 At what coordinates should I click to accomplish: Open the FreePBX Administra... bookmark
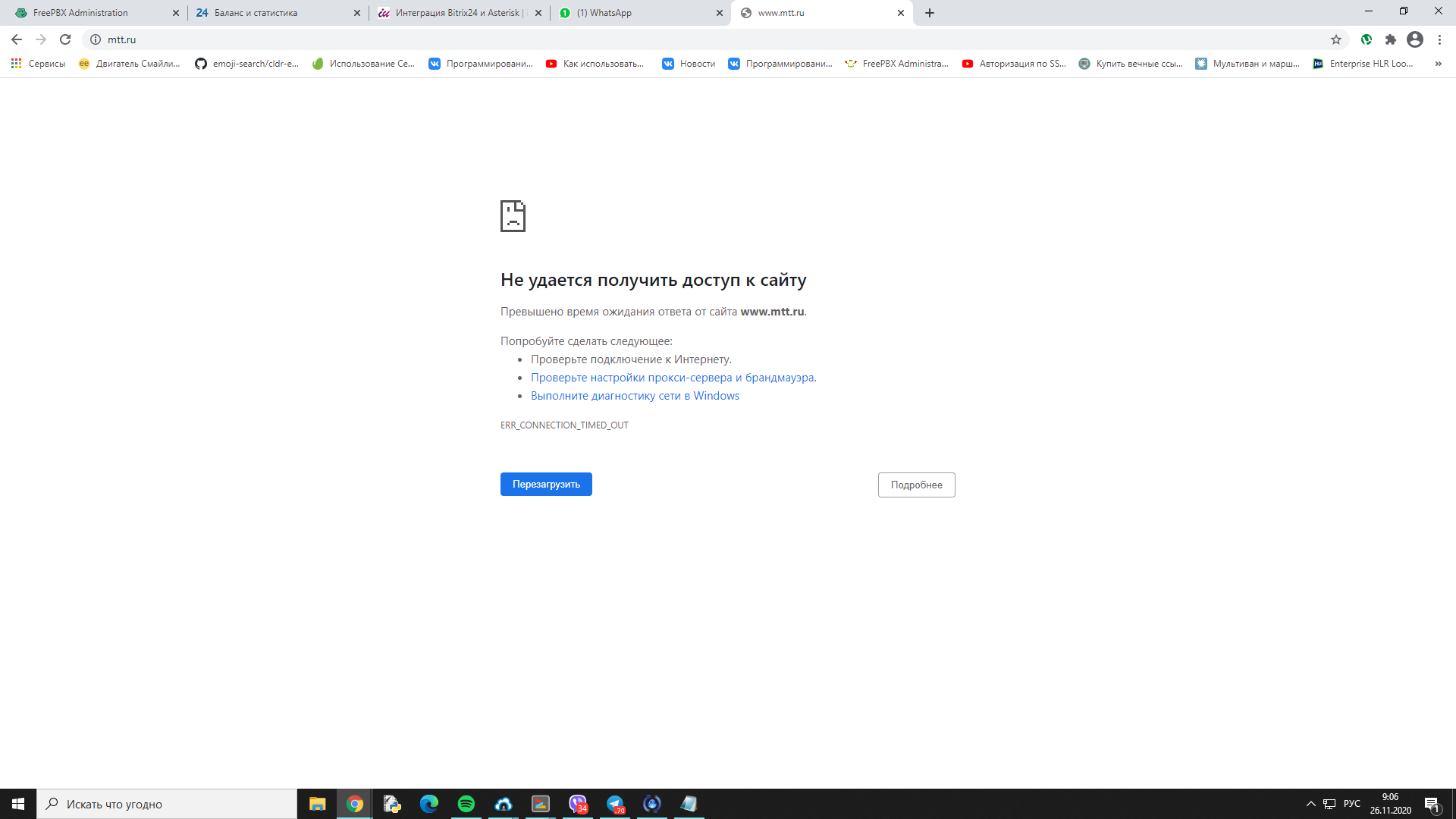click(897, 64)
